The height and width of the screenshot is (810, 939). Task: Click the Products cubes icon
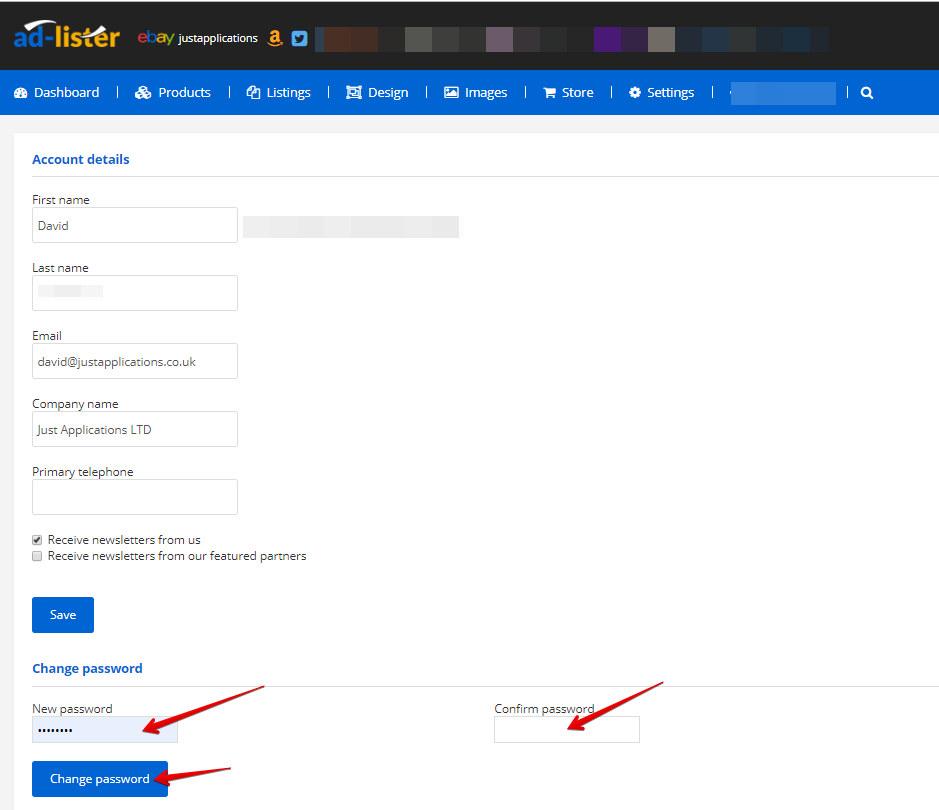tap(143, 93)
